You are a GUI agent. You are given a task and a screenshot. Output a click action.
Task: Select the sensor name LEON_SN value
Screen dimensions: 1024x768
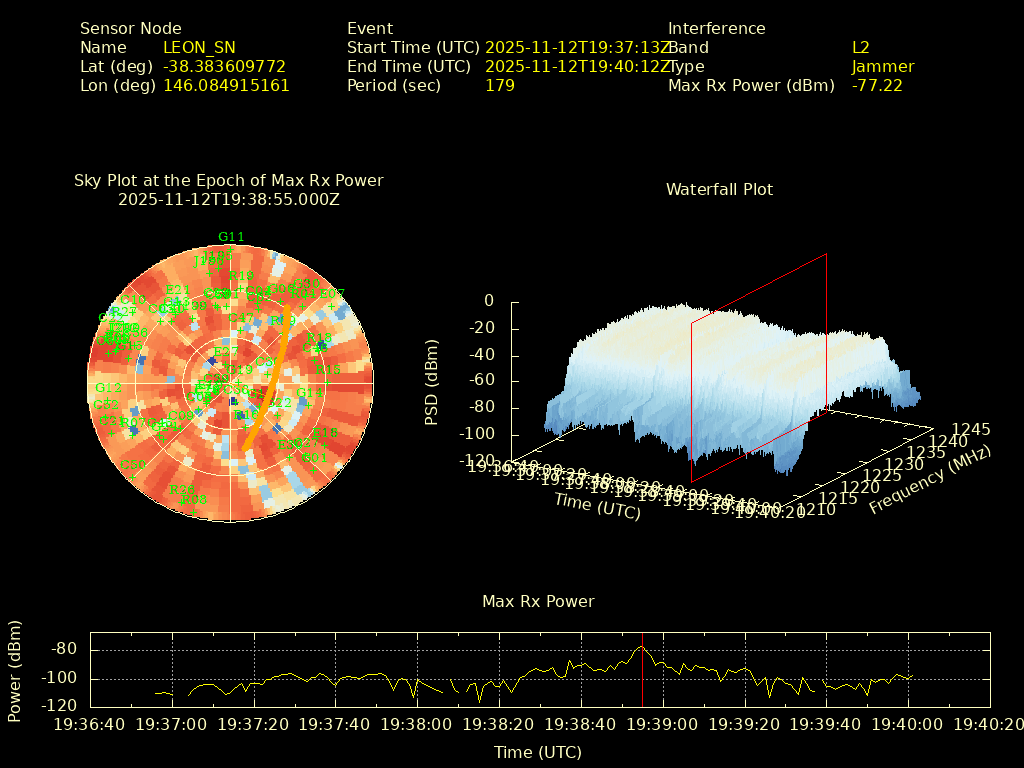coord(199,47)
